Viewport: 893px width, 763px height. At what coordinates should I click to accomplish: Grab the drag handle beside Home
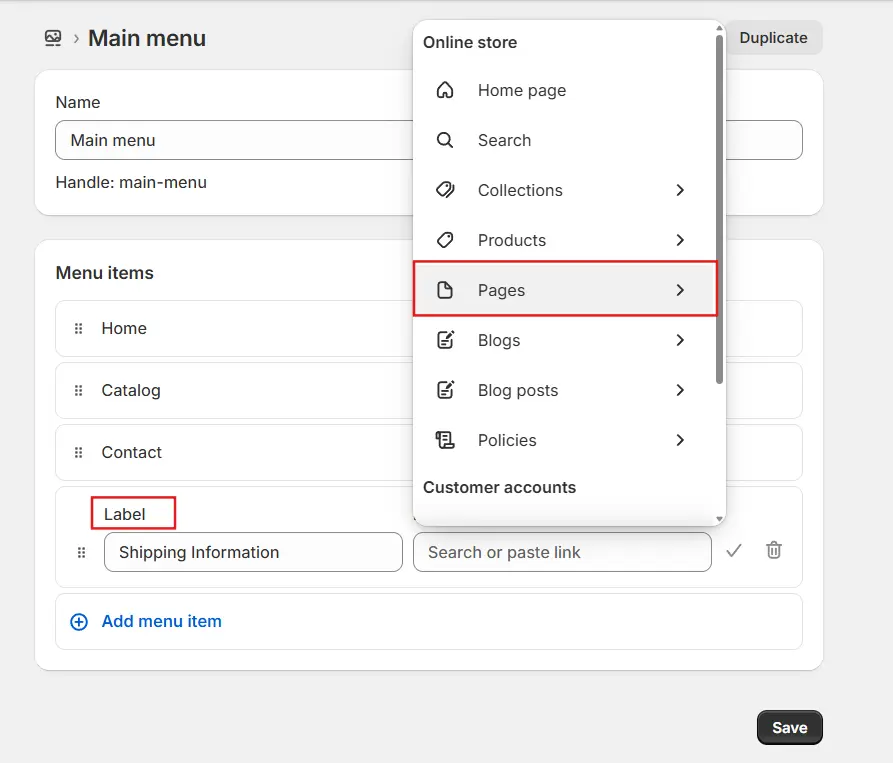coord(78,328)
